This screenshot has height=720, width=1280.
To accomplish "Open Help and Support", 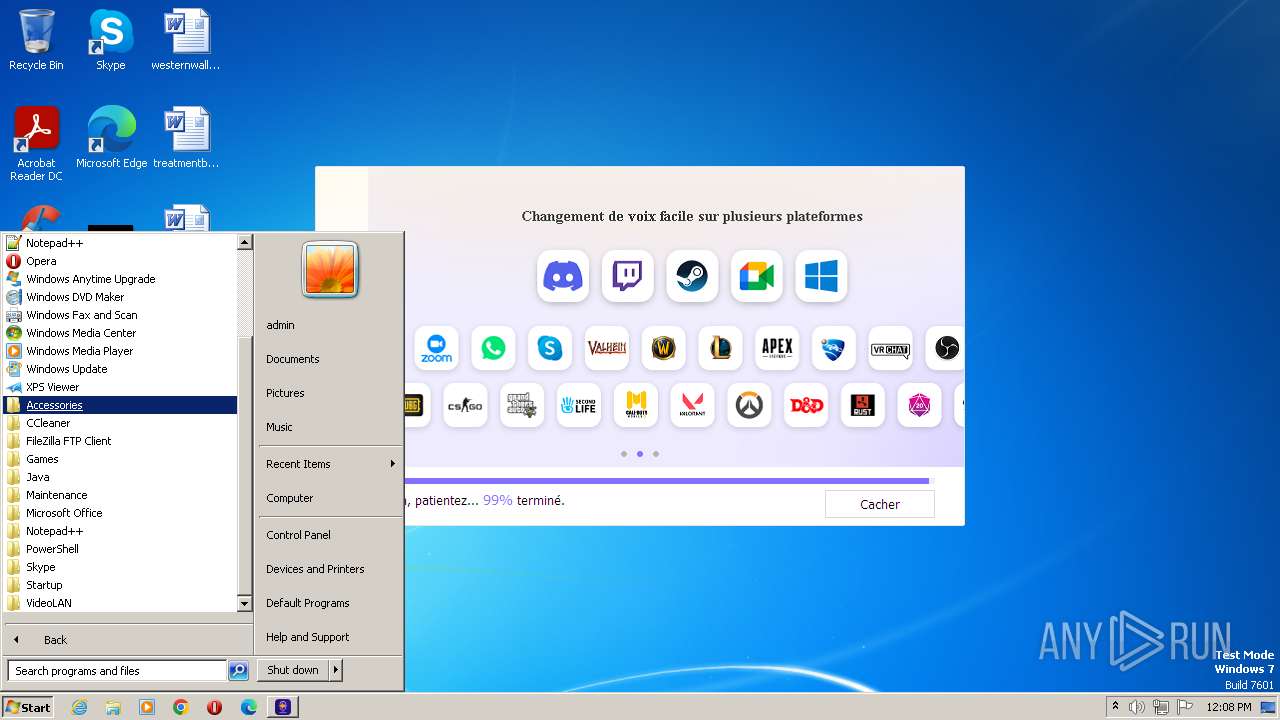I will [330, 637].
